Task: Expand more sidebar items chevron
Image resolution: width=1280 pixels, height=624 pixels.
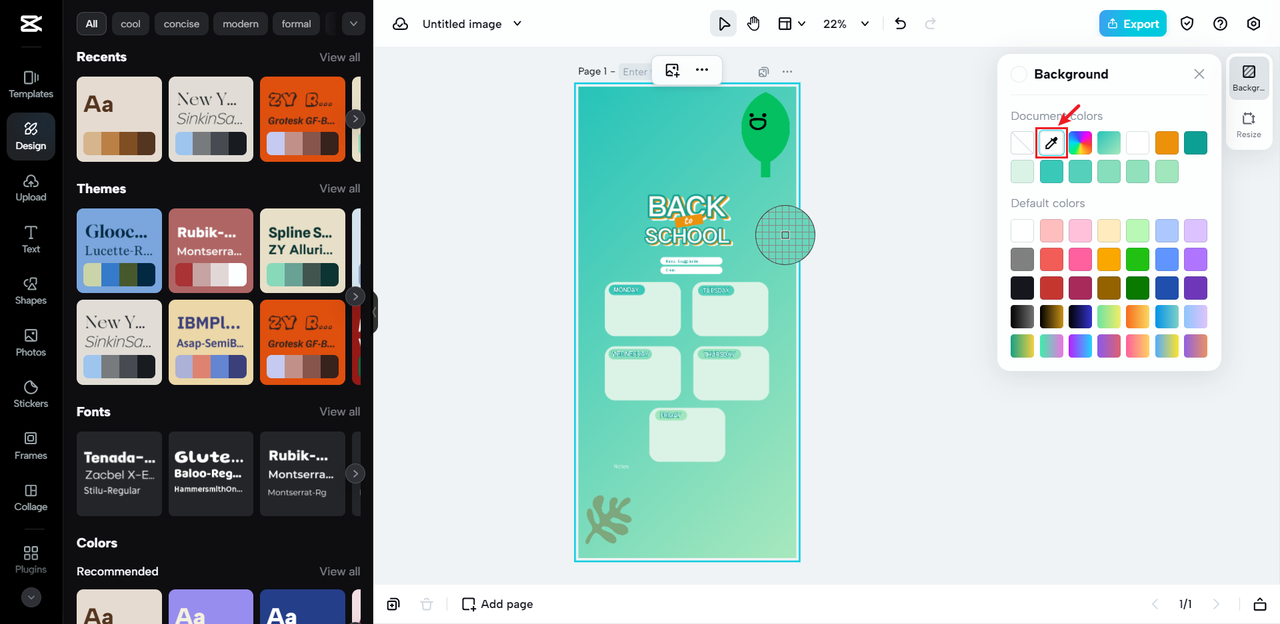Action: 31,597
